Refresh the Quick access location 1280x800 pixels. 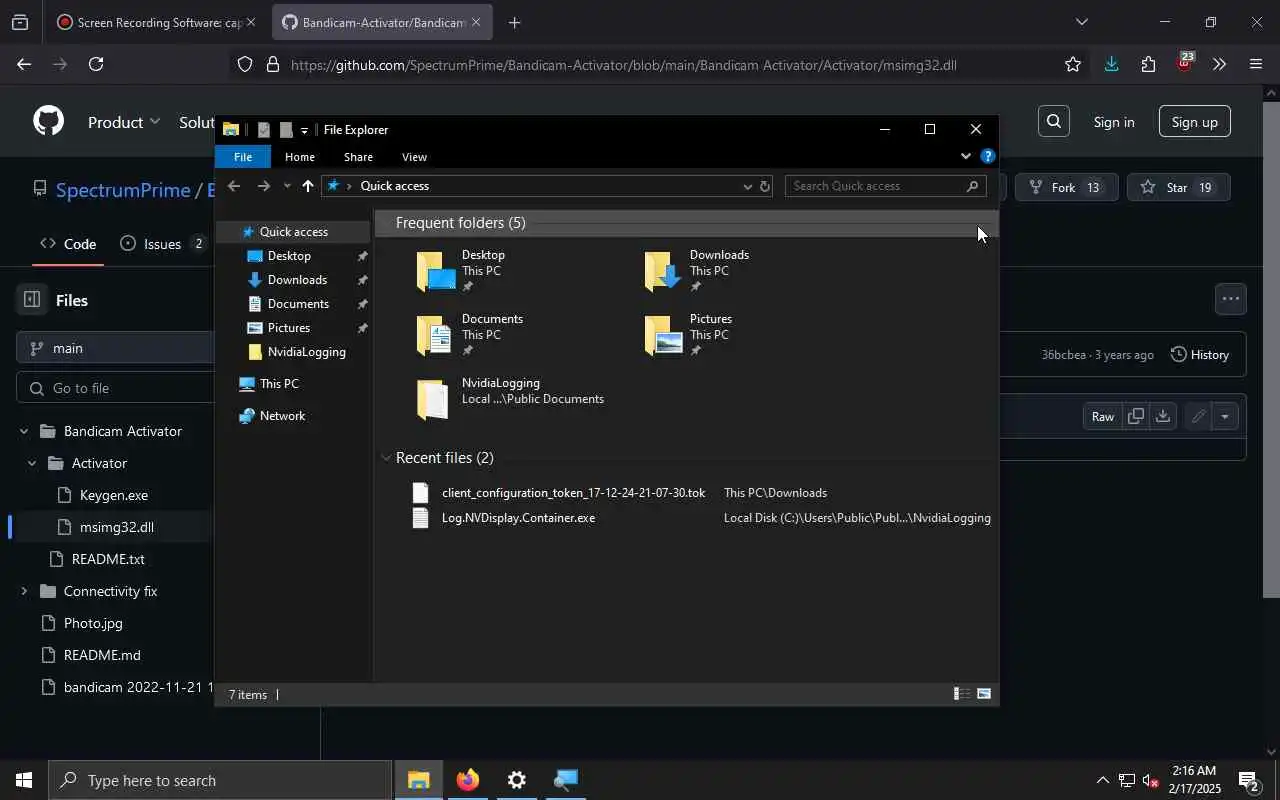click(x=765, y=186)
